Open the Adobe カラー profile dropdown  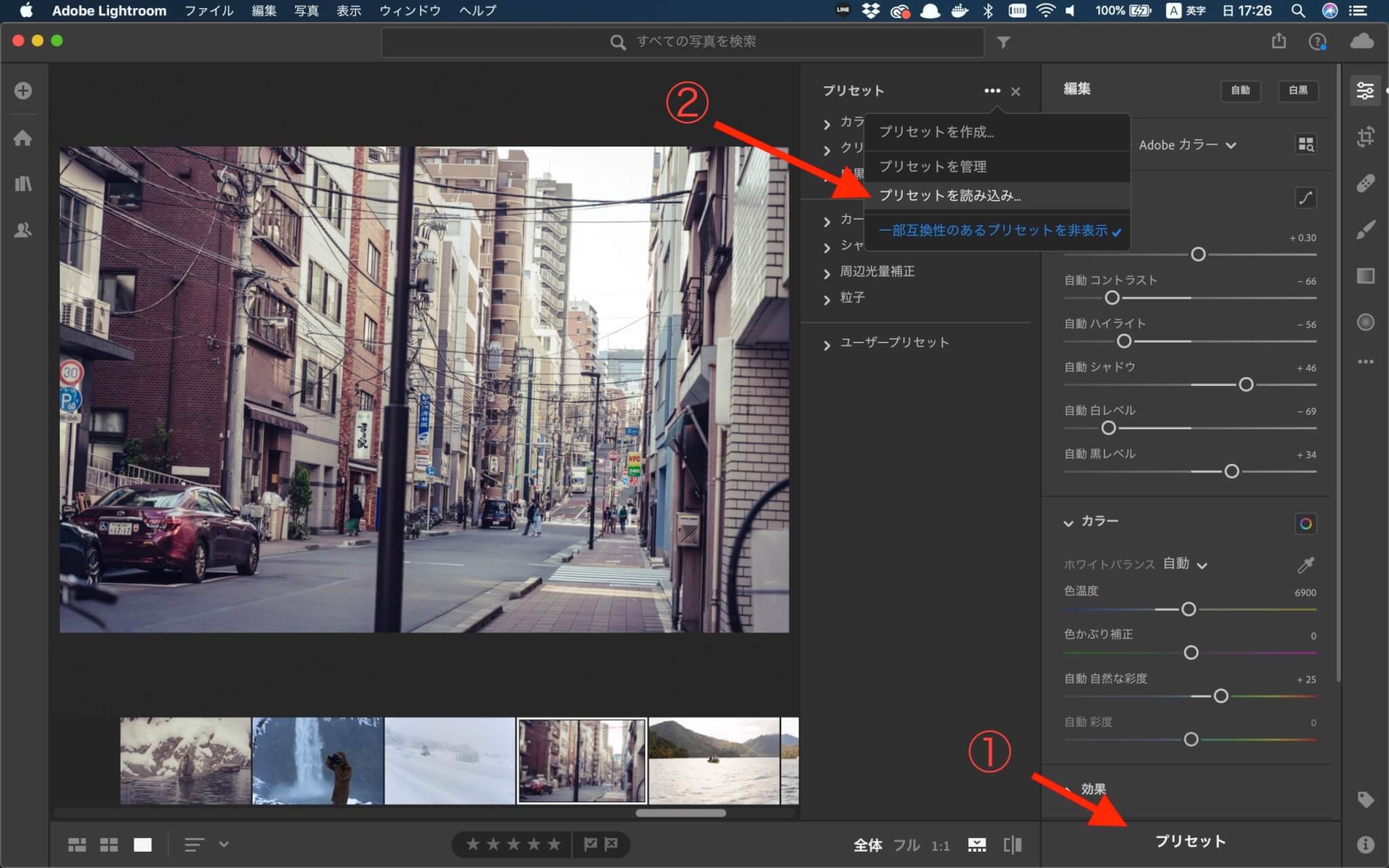pos(1187,145)
